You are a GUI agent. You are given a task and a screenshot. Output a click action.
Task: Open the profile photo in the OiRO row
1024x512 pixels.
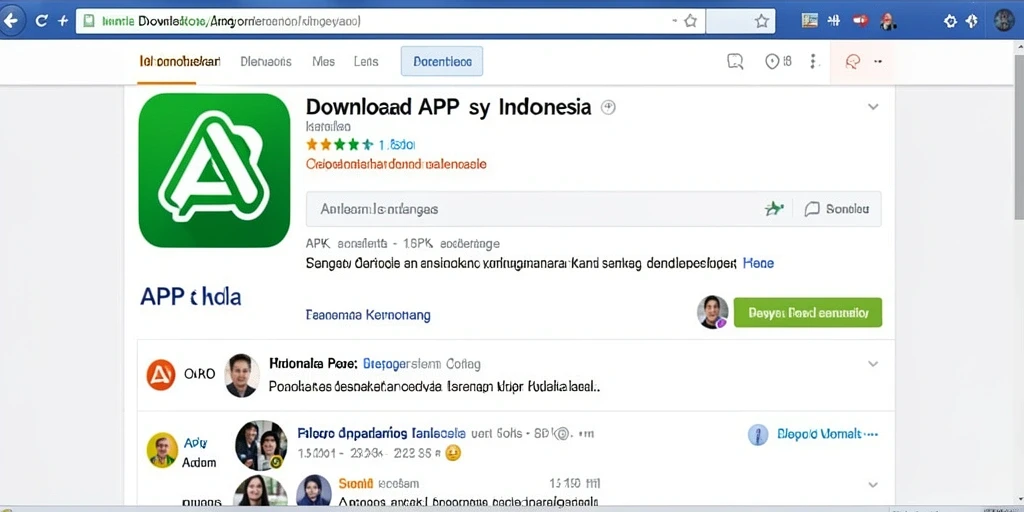click(x=242, y=376)
